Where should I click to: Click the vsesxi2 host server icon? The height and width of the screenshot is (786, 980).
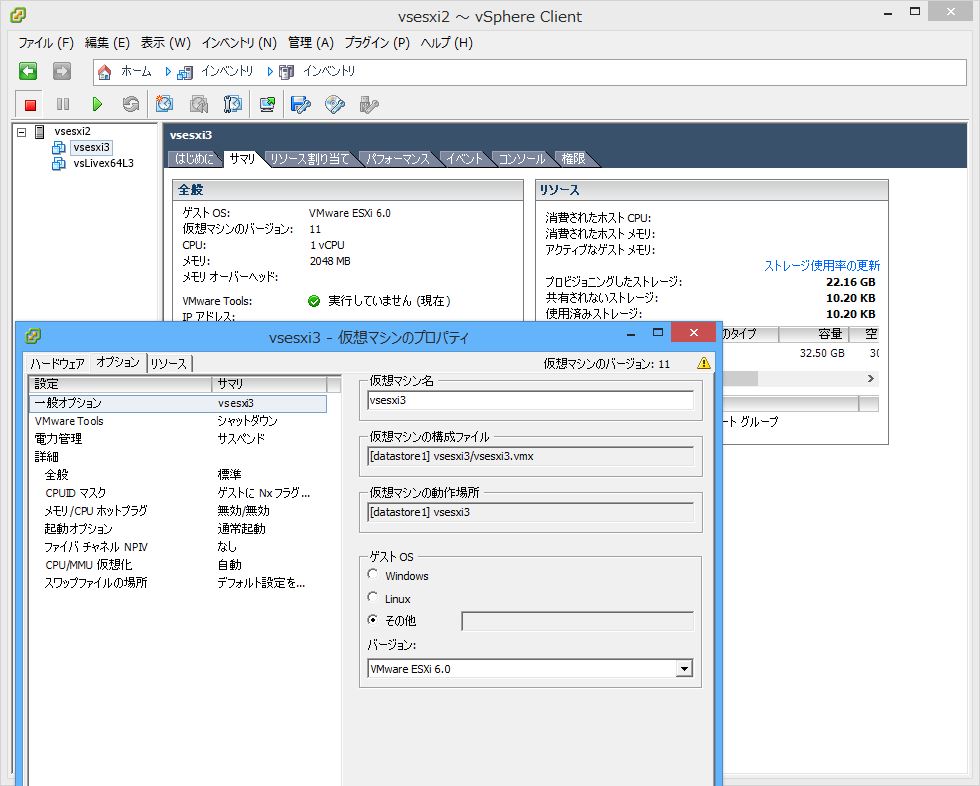tap(40, 132)
